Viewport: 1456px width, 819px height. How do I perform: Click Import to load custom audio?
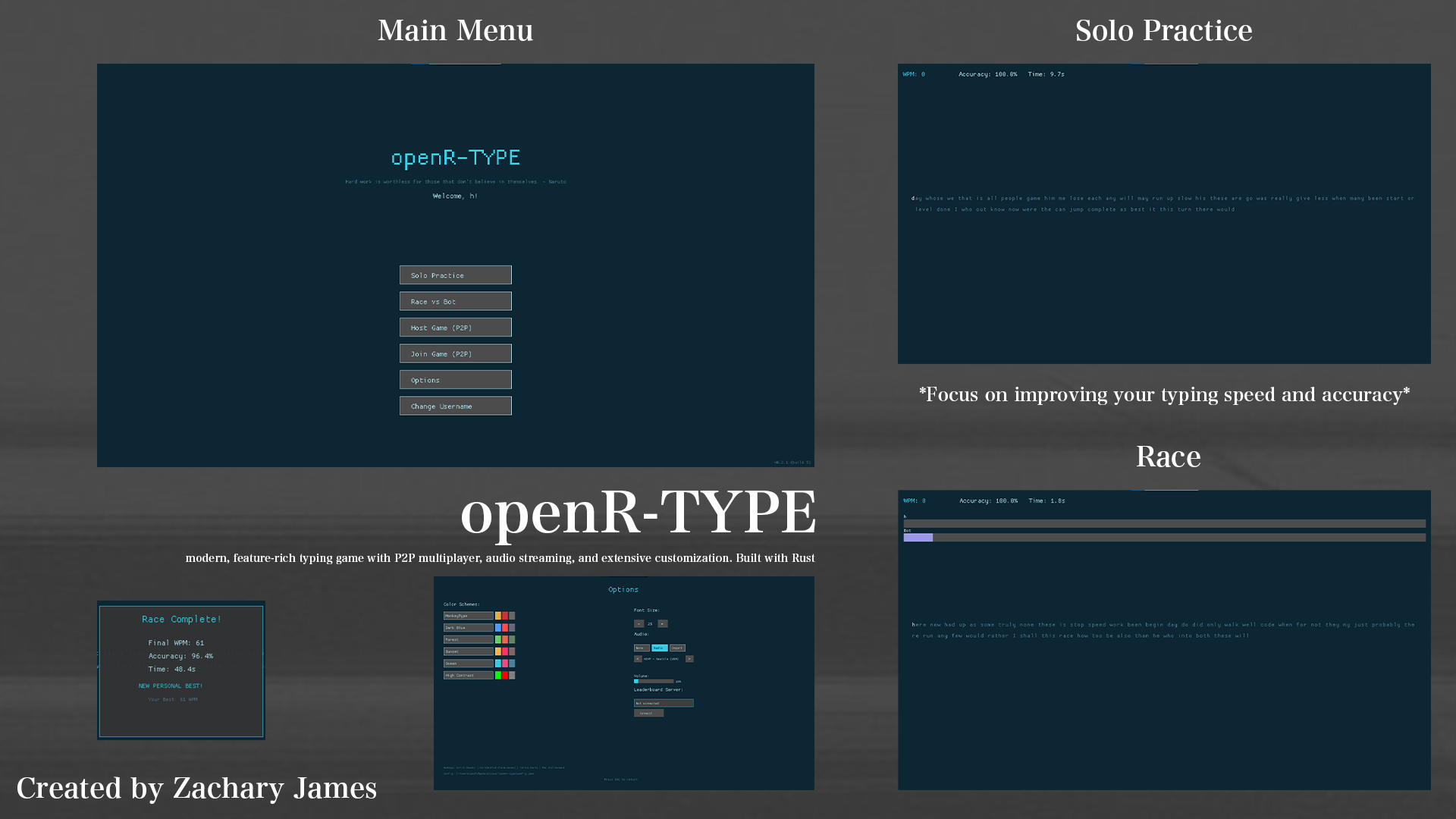tap(677, 648)
